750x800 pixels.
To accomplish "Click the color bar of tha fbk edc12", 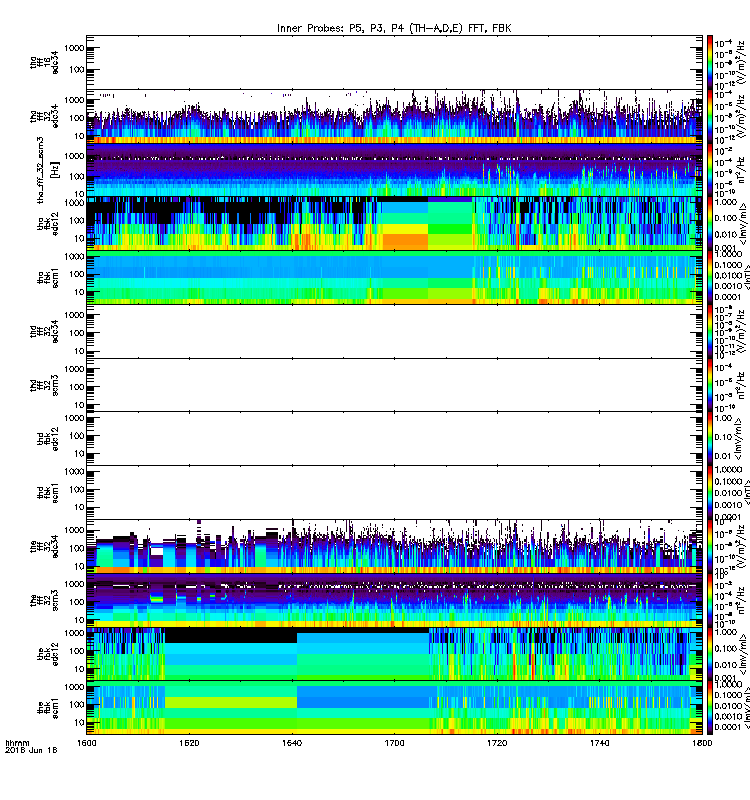I will click(x=710, y=224).
